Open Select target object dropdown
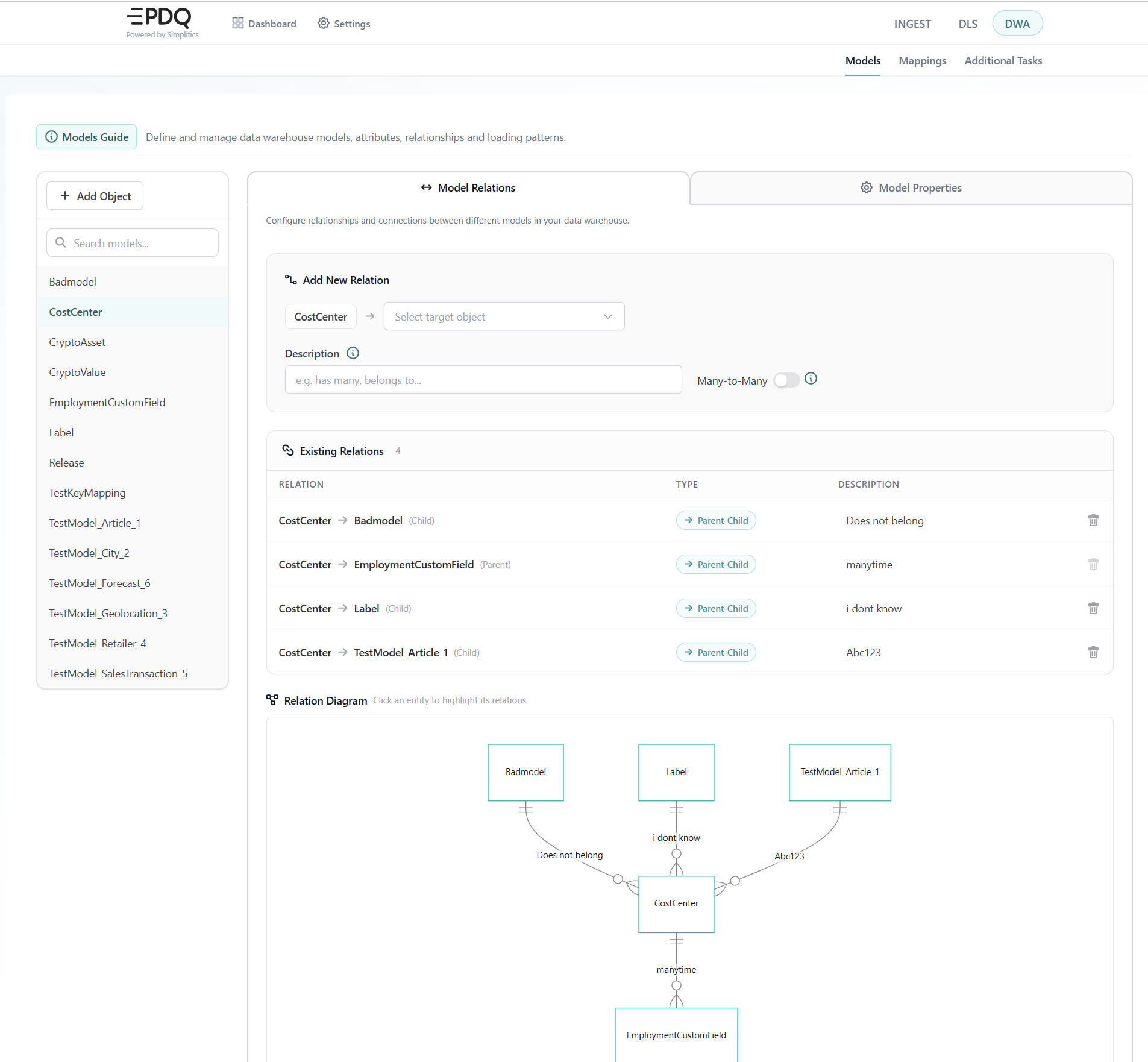This screenshot has height=1062, width=1148. pos(504,316)
